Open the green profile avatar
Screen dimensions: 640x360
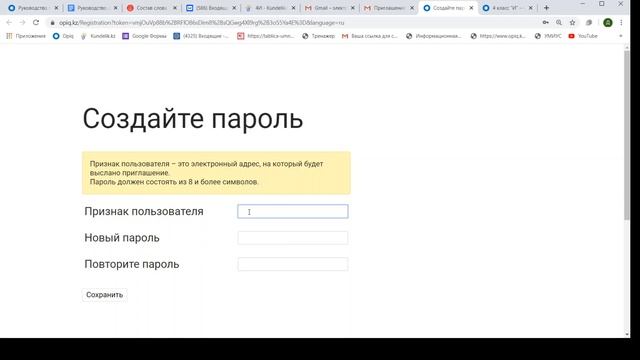click(608, 23)
